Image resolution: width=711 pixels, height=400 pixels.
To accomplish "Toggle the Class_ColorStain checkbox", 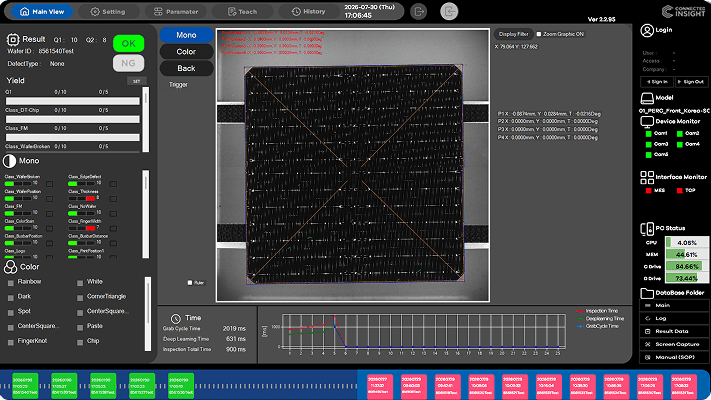I will tap(49, 229).
